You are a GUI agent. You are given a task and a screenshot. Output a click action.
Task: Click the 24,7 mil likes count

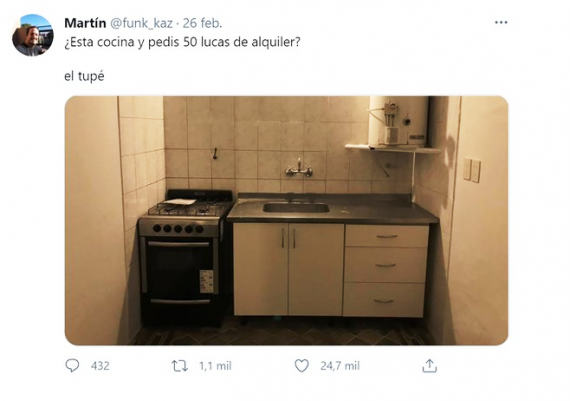(340, 366)
